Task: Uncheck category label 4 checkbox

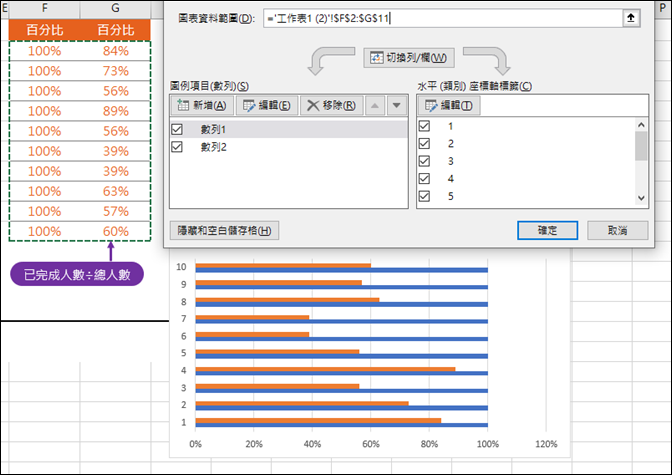Action: click(424, 179)
